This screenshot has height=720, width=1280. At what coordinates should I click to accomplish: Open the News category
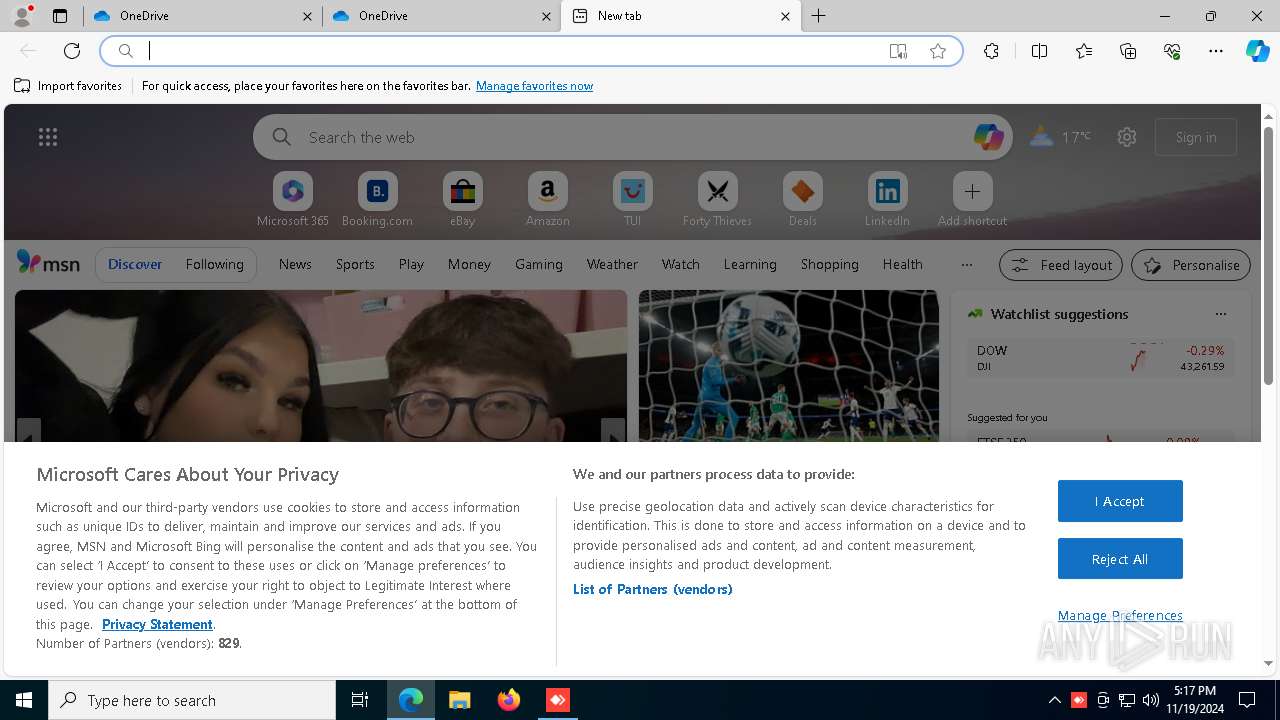click(295, 264)
